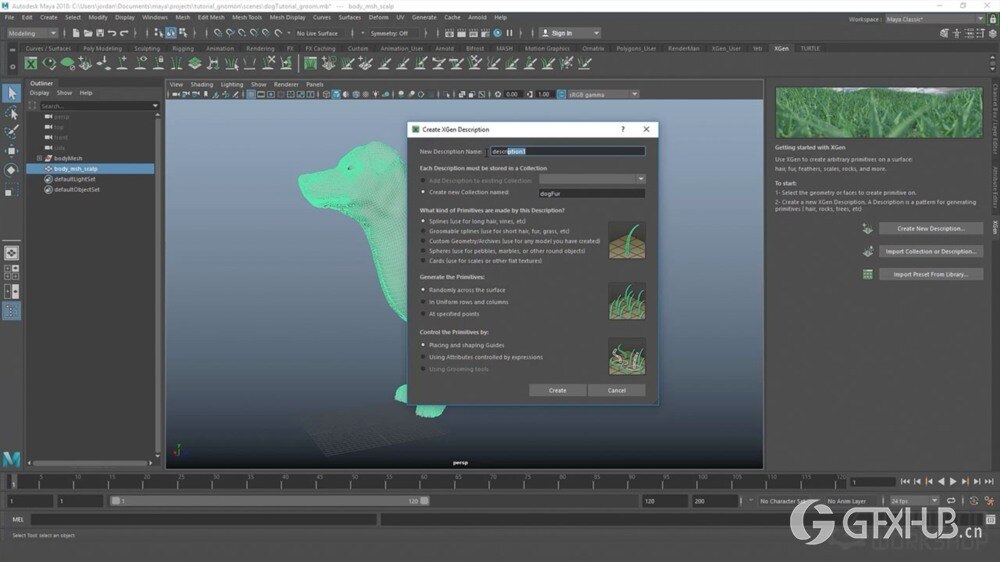Open the Modeling menu set dropdown
The height and width of the screenshot is (562, 1000).
pos(33,33)
